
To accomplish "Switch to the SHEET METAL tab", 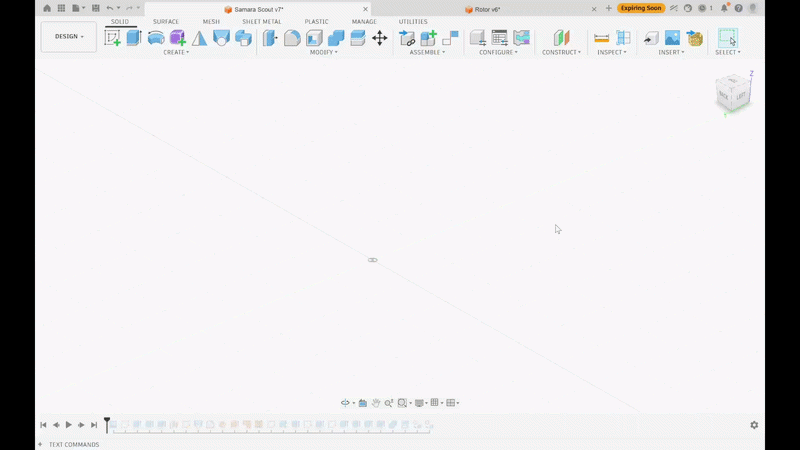I will [x=262, y=21].
